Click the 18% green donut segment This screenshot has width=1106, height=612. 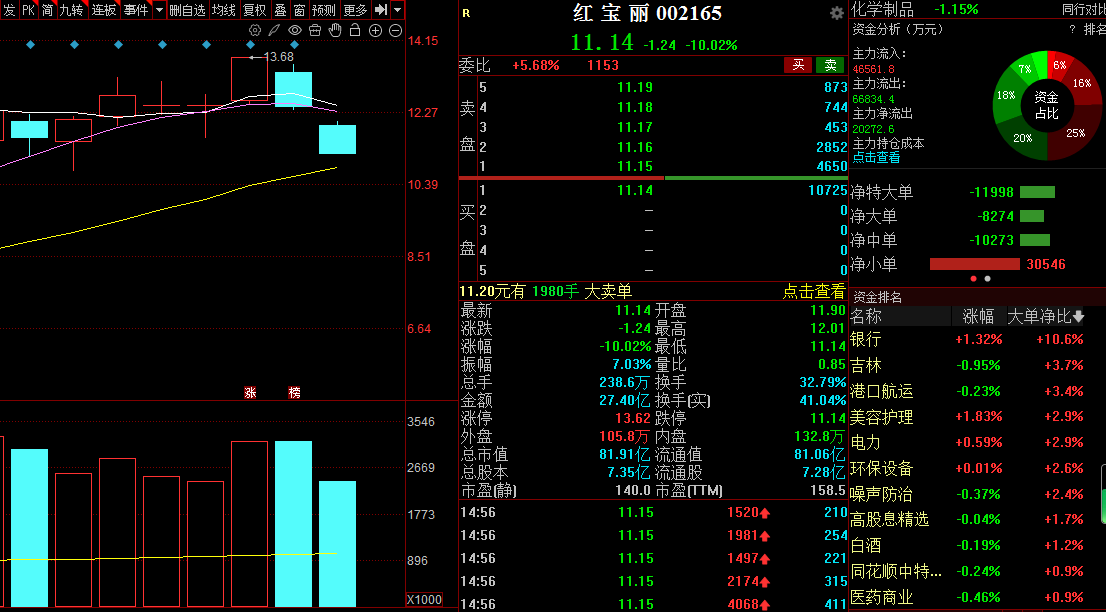pos(1005,97)
